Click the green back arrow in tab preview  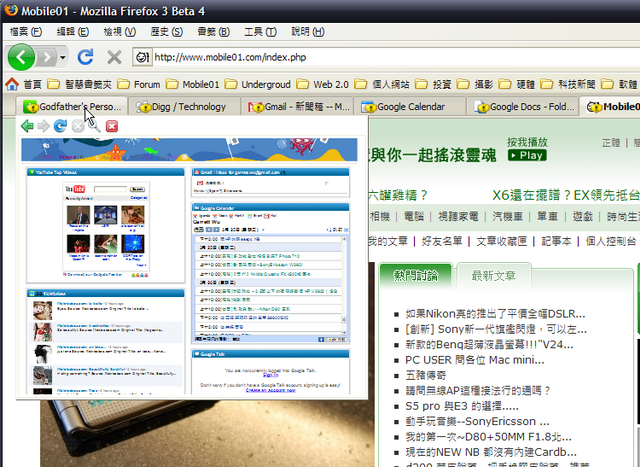[27, 126]
